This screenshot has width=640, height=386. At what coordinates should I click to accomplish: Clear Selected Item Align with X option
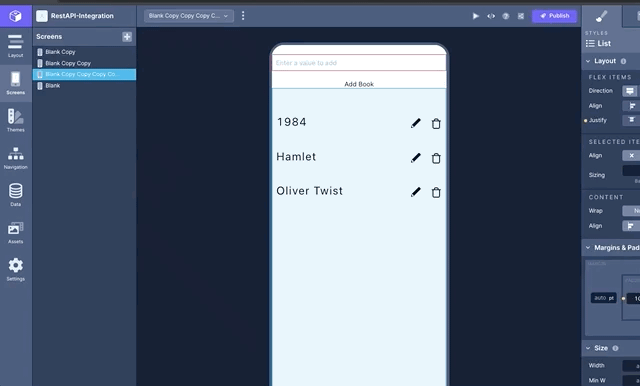[x=631, y=155]
